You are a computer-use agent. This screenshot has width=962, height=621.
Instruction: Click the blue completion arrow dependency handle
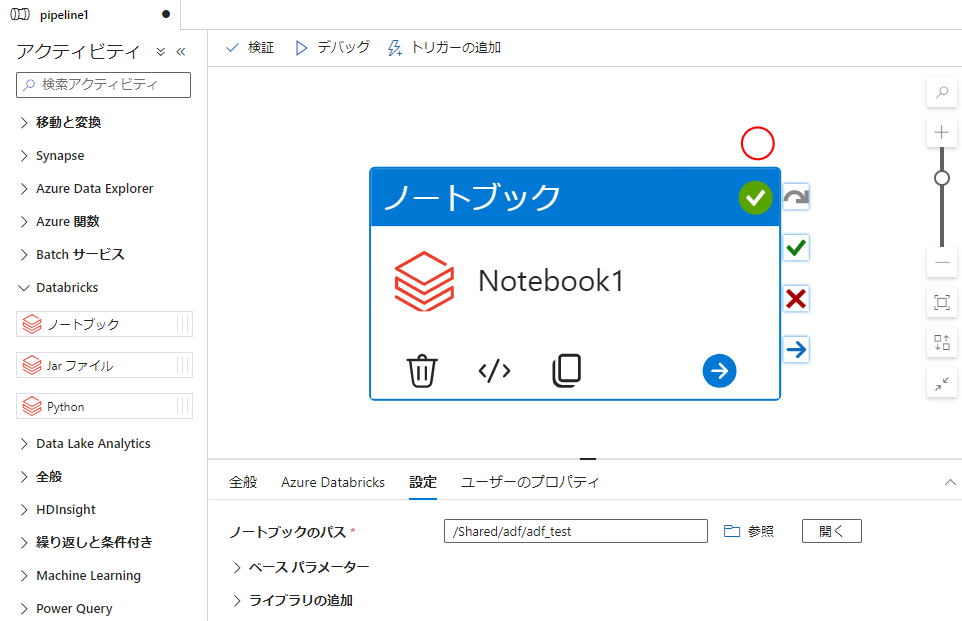point(796,350)
